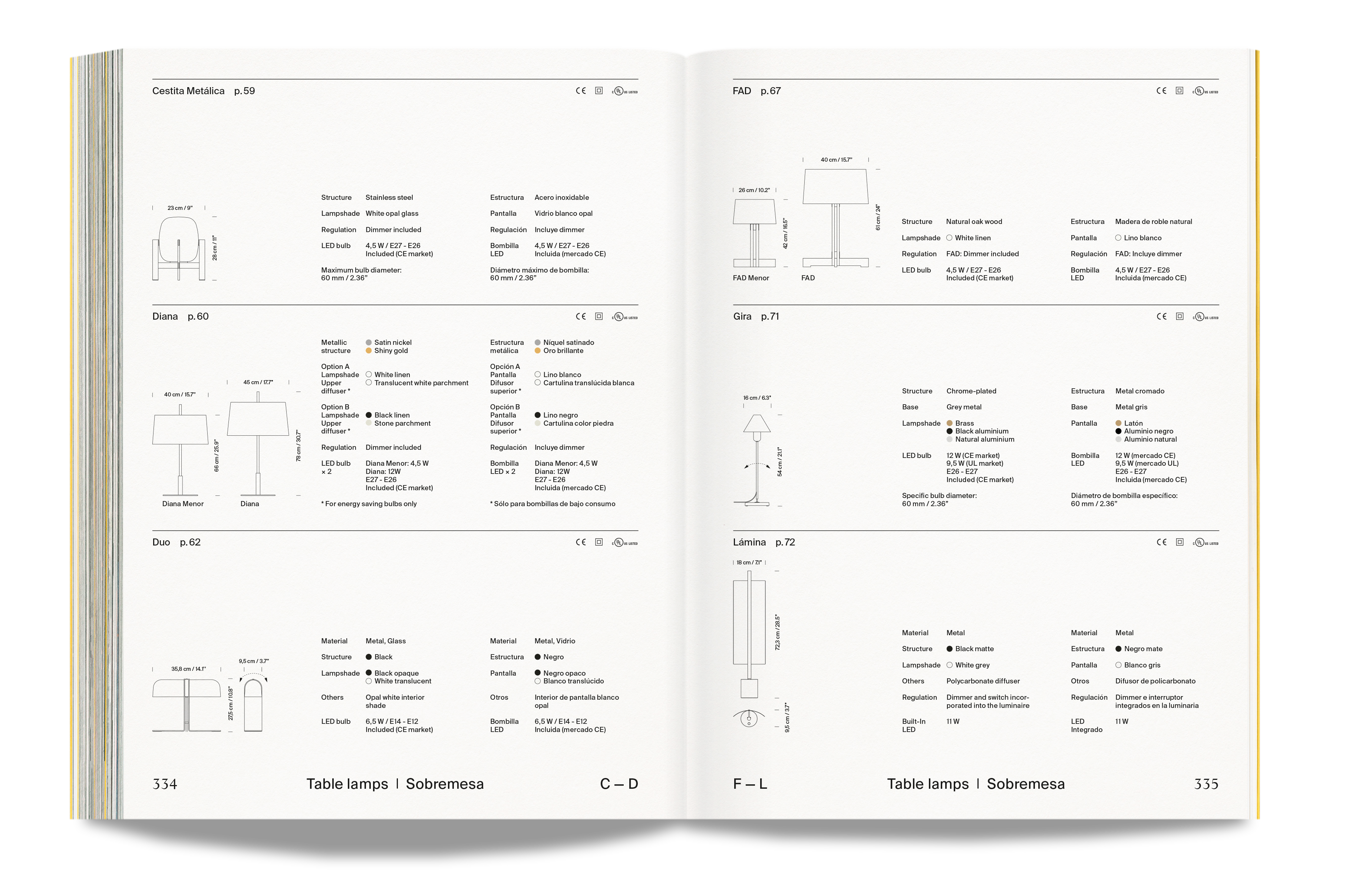Click the 'C – D' index marker
The height and width of the screenshot is (890, 1372).
click(x=619, y=784)
